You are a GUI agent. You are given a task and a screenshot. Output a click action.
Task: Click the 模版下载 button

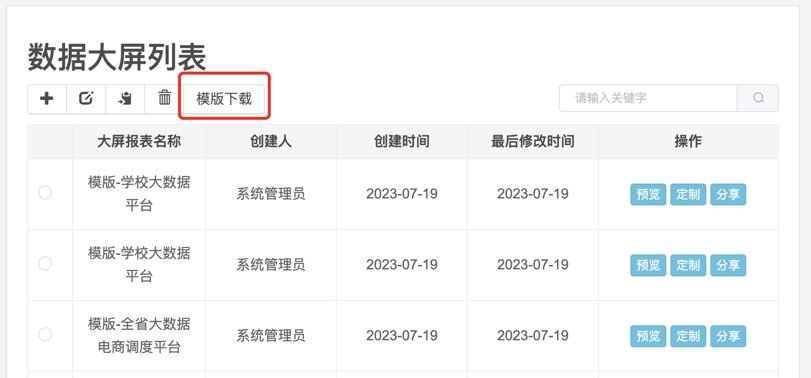(x=224, y=98)
